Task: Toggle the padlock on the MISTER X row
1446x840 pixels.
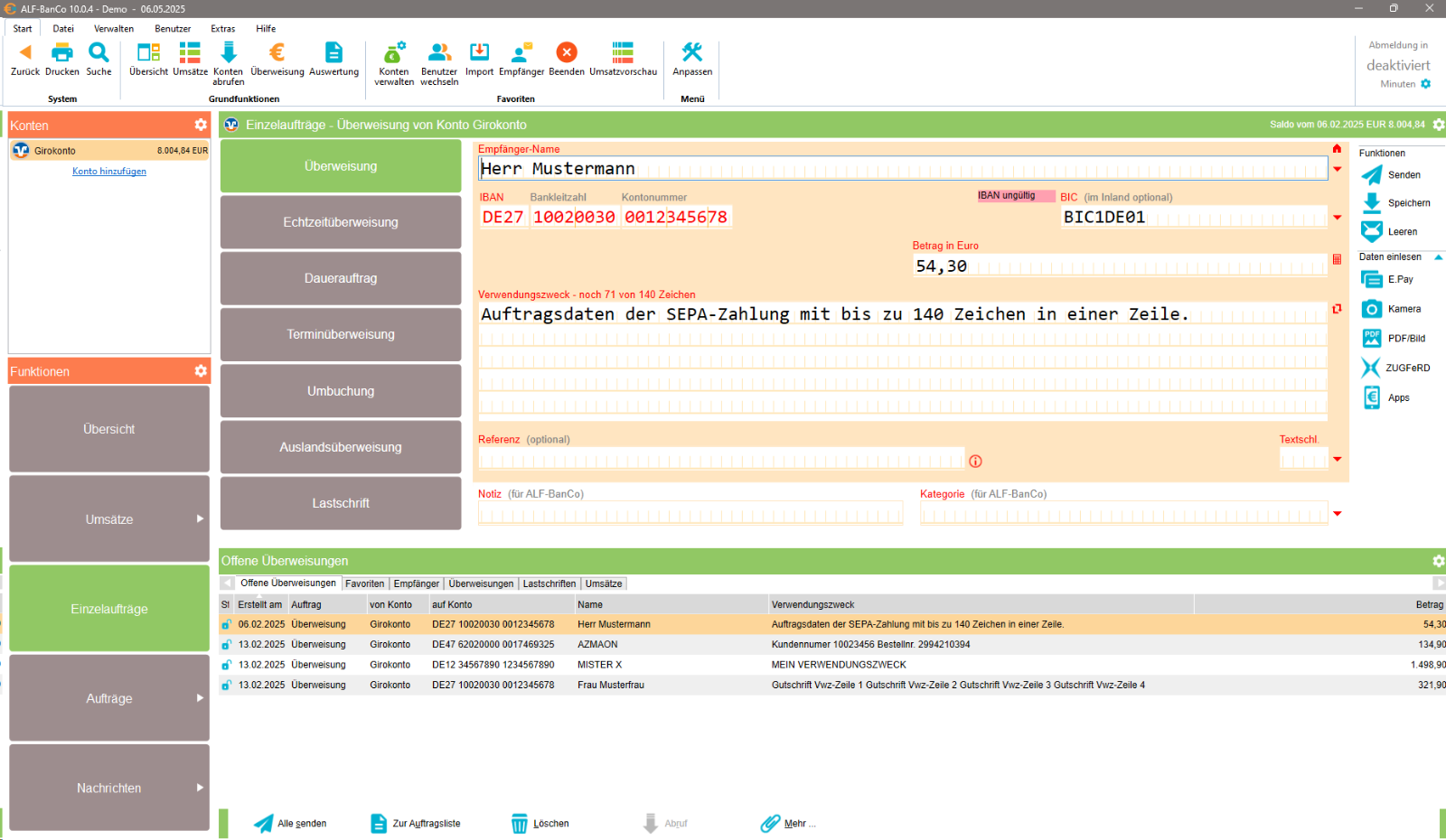Action: click(x=225, y=664)
